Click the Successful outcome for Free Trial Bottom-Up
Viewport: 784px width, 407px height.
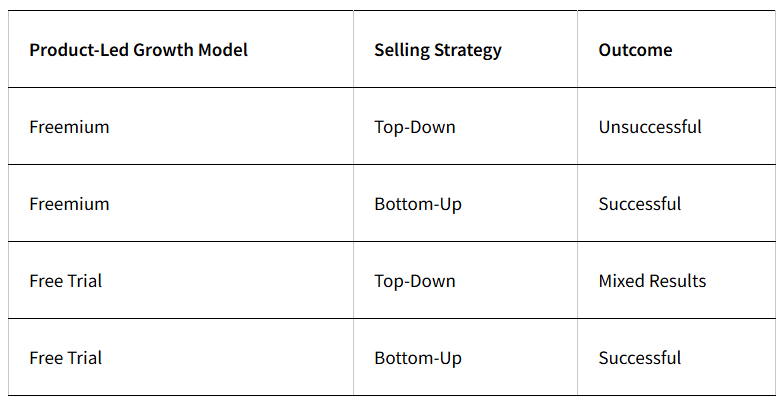pos(640,358)
